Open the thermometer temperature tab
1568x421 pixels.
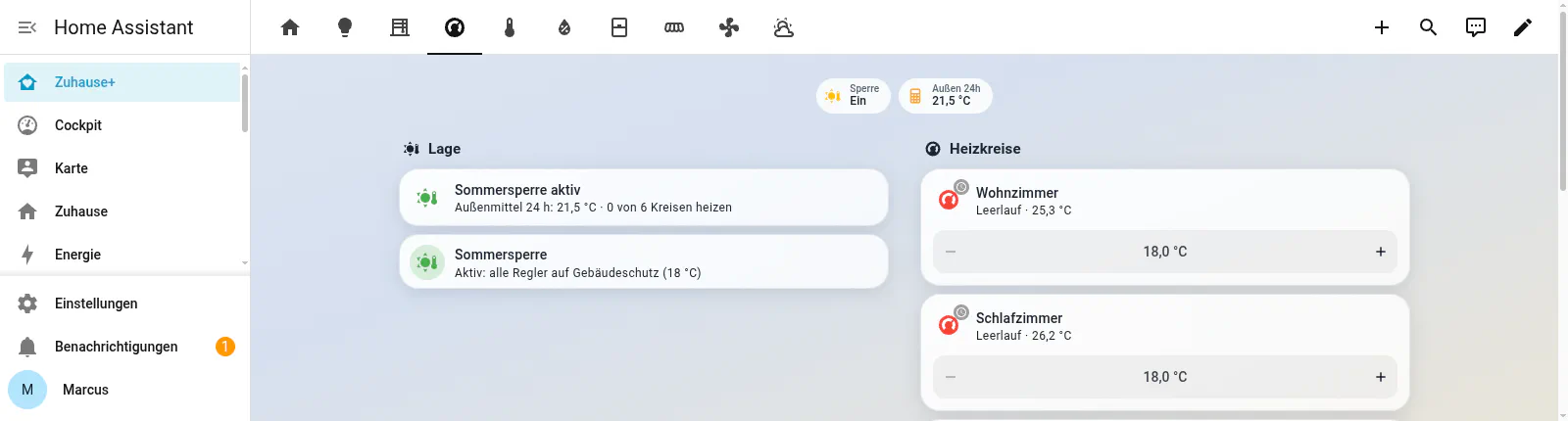pos(510,27)
